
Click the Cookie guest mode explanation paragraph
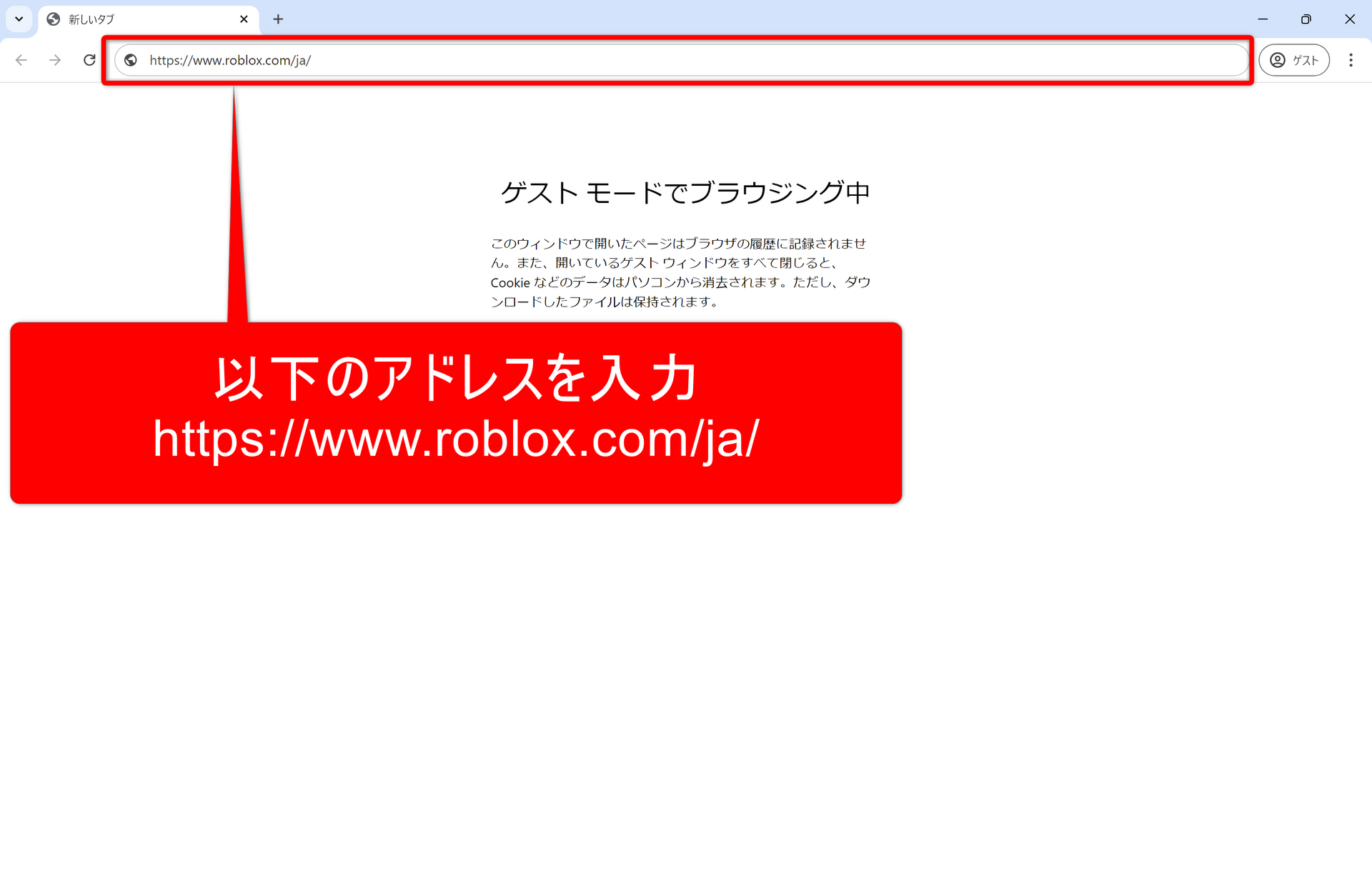[x=679, y=272]
